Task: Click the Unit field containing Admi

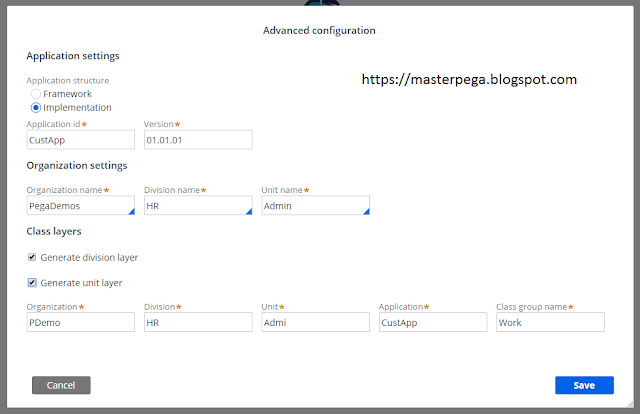Action: tap(316, 322)
